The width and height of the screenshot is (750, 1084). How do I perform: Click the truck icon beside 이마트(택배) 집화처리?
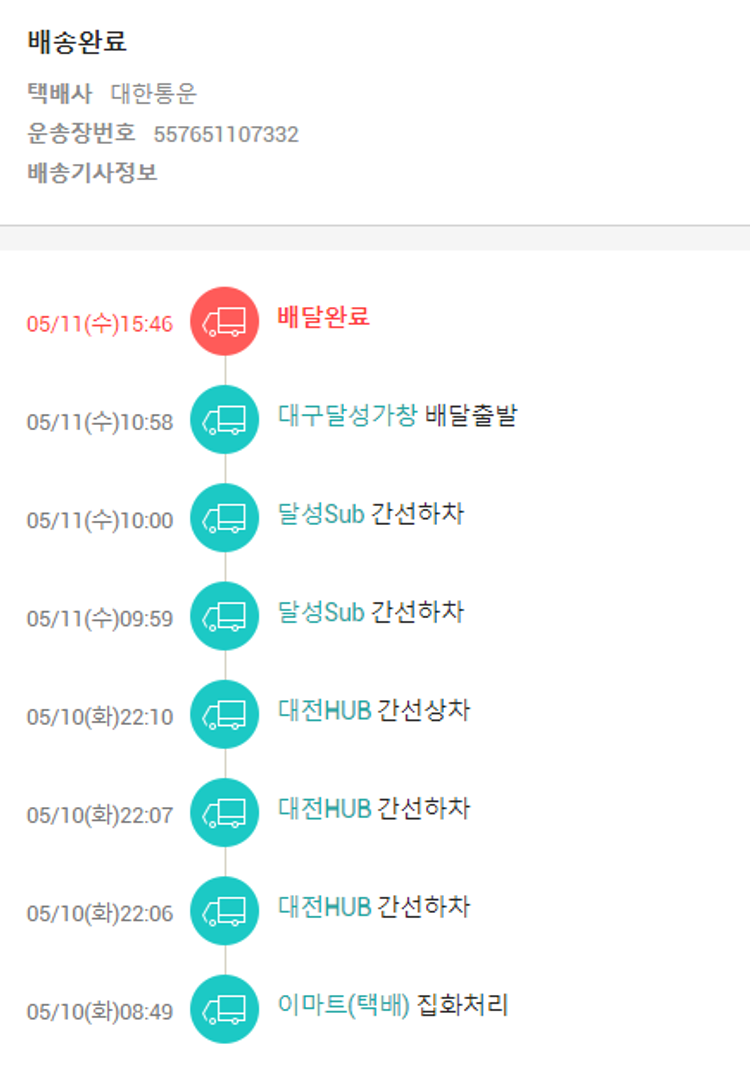[224, 1008]
